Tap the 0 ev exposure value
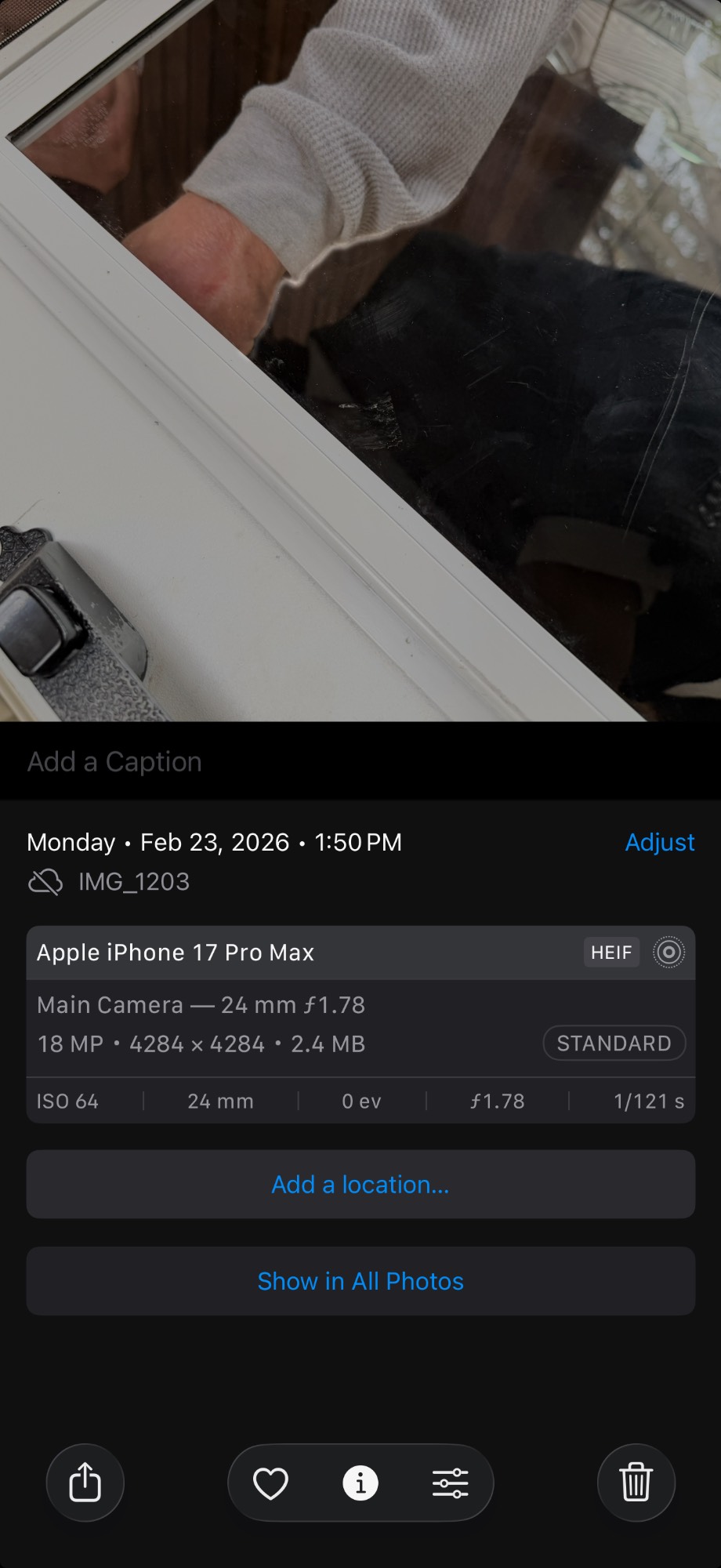The image size is (721, 1568). click(361, 1102)
